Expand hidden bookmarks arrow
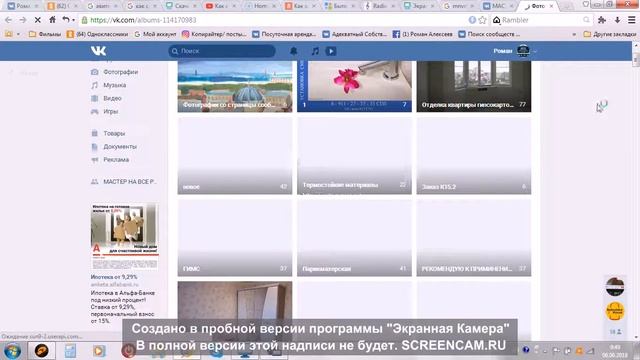The width and height of the screenshot is (640, 360). (x=574, y=34)
